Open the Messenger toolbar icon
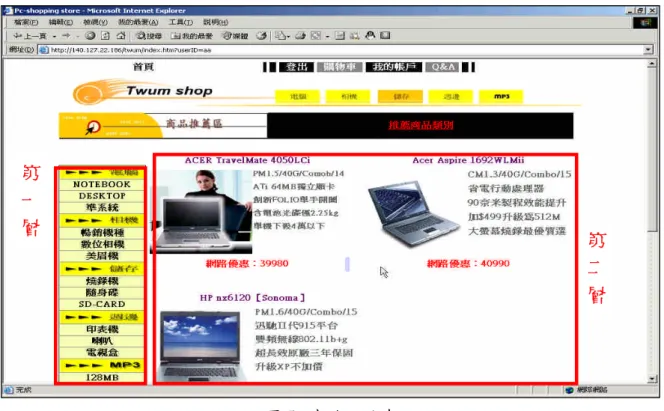664x411 pixels. click(x=370, y=36)
